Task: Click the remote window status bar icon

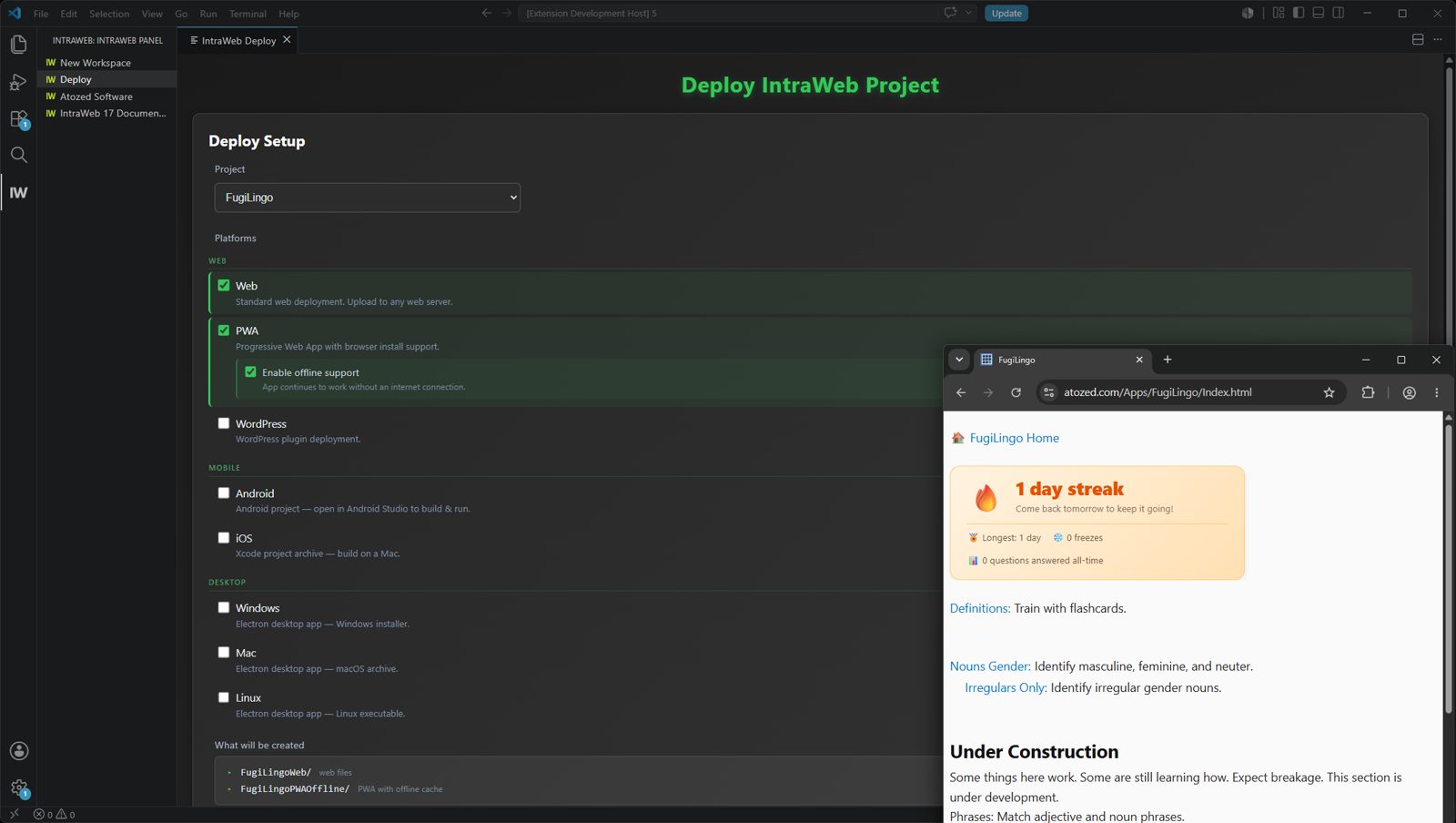Action: click(x=14, y=814)
